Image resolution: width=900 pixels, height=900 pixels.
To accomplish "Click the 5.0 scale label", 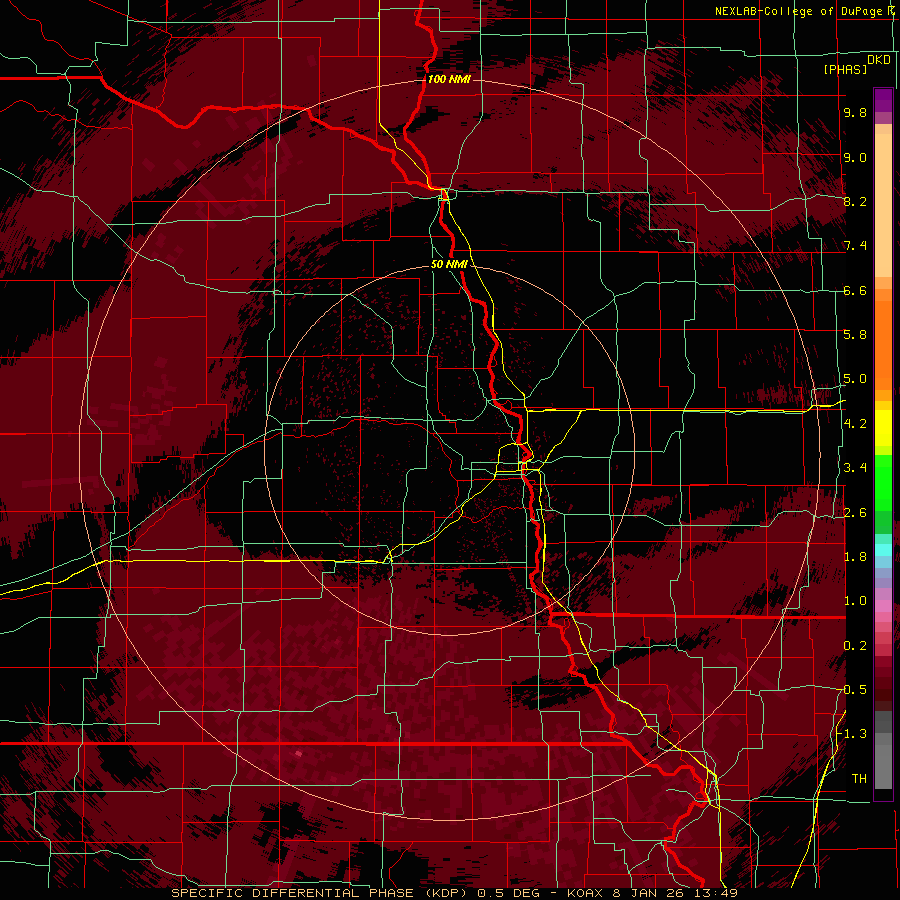I will 855,379.
